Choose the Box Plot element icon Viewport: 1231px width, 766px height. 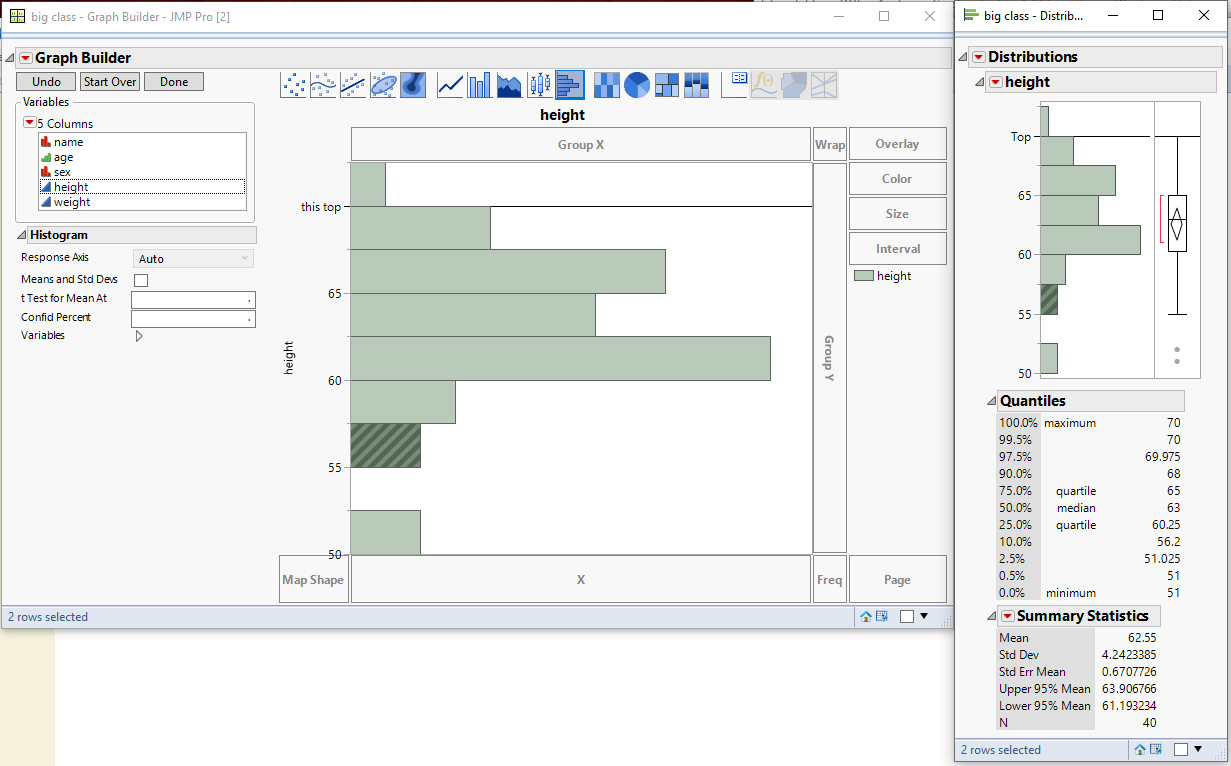click(x=540, y=85)
